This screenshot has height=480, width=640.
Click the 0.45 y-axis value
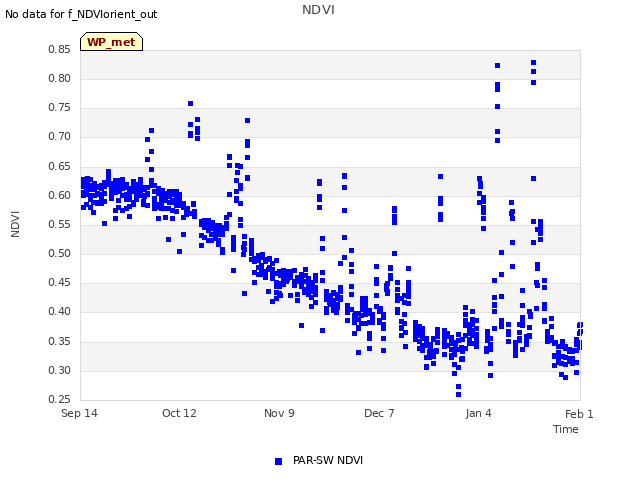click(x=59, y=282)
